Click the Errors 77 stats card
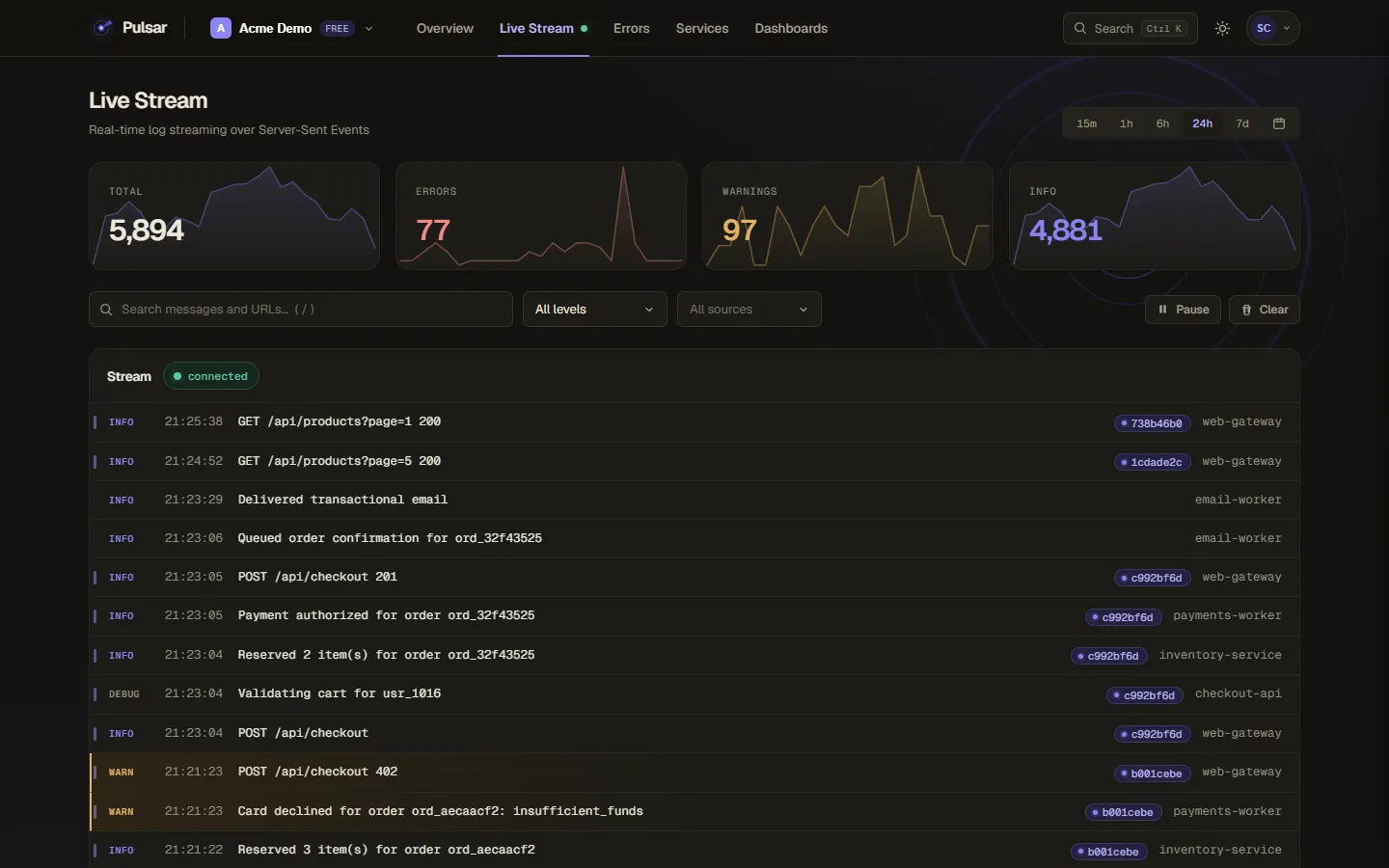The width and height of the screenshot is (1389, 868). click(x=540, y=216)
